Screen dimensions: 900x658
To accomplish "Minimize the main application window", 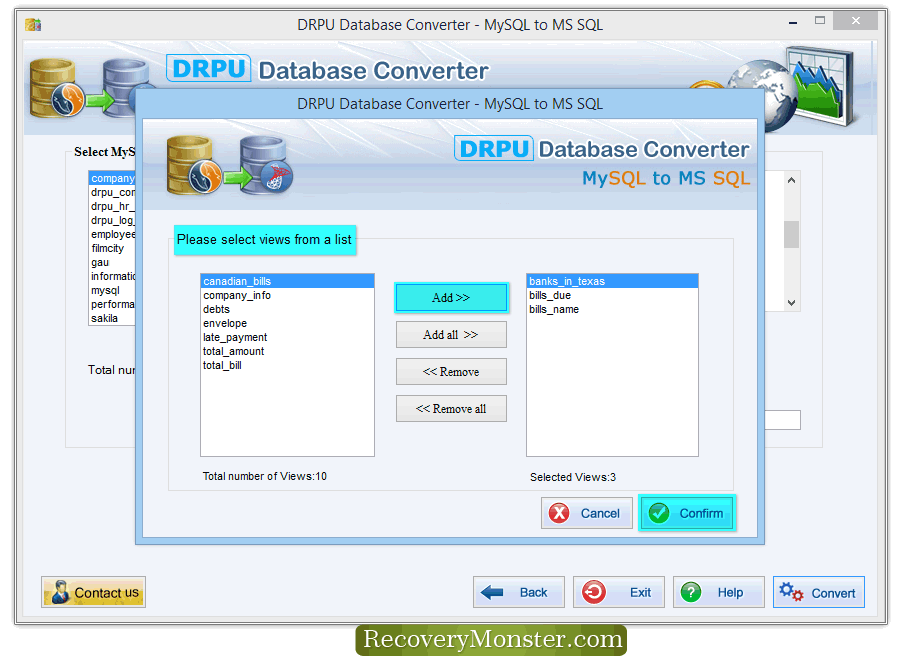I will pos(793,22).
